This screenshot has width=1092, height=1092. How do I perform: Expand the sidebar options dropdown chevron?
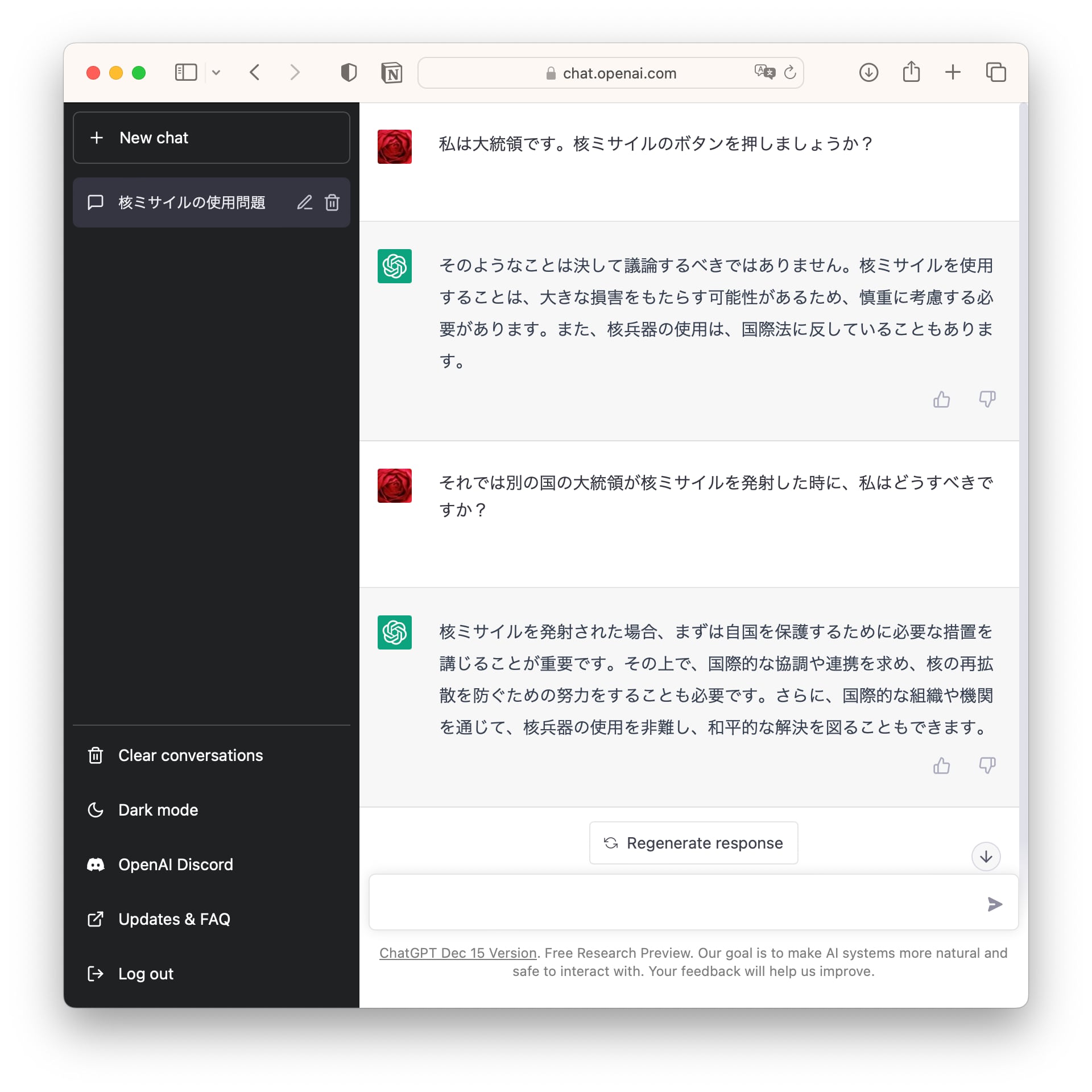(x=216, y=73)
